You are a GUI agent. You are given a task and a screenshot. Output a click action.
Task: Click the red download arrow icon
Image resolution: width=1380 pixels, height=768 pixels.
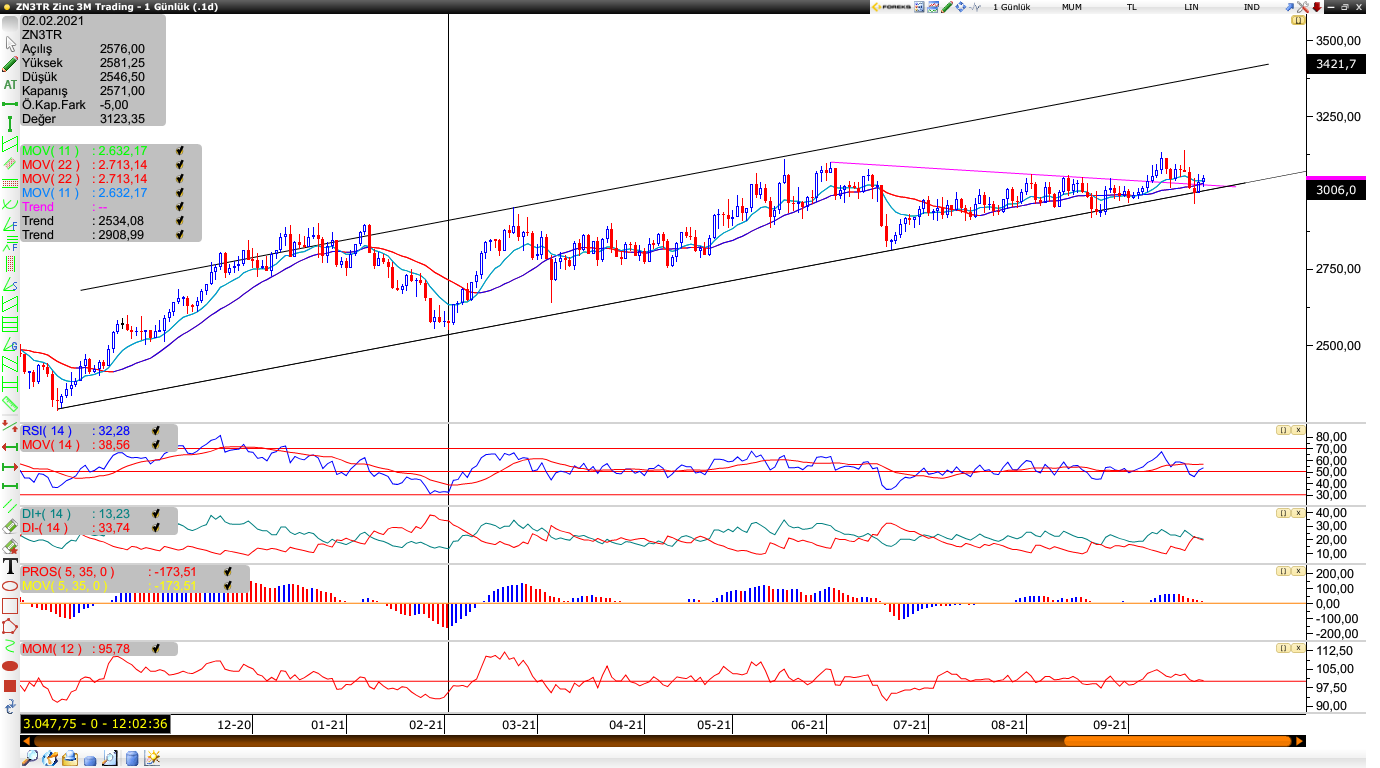tap(1317, 7)
